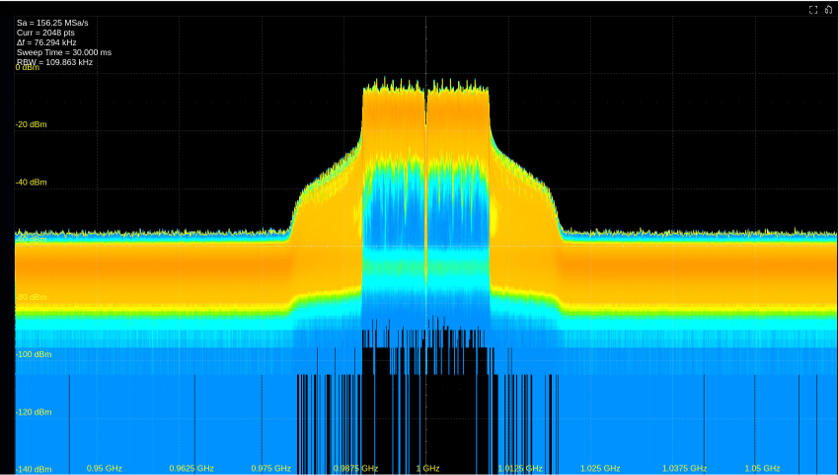
Task: Click the copy/rotate icon in top-right corner
Action: 828,9
